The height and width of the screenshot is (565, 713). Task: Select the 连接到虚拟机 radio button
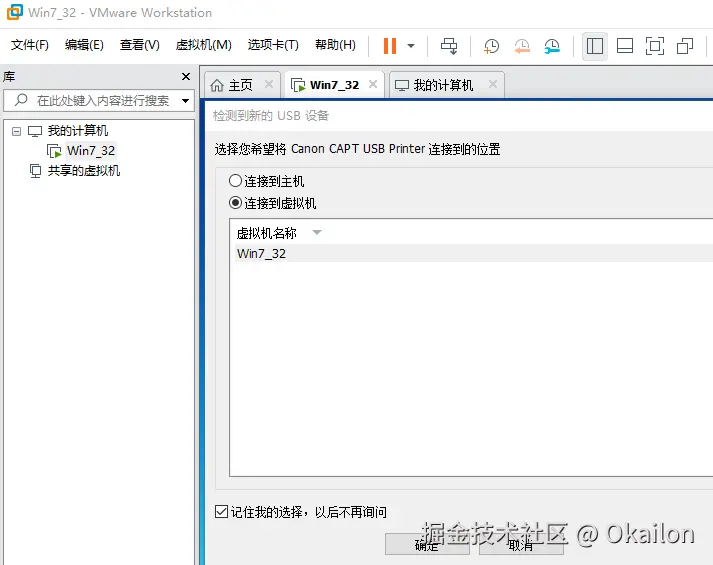pyautogui.click(x=235, y=203)
